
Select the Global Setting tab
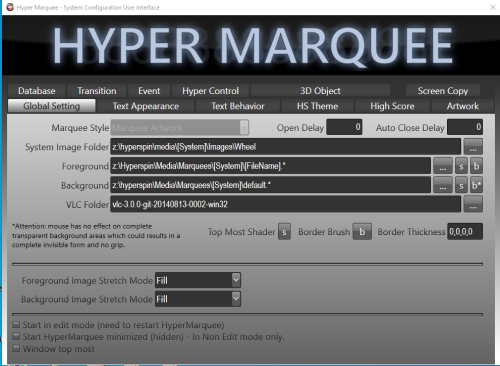(52, 106)
